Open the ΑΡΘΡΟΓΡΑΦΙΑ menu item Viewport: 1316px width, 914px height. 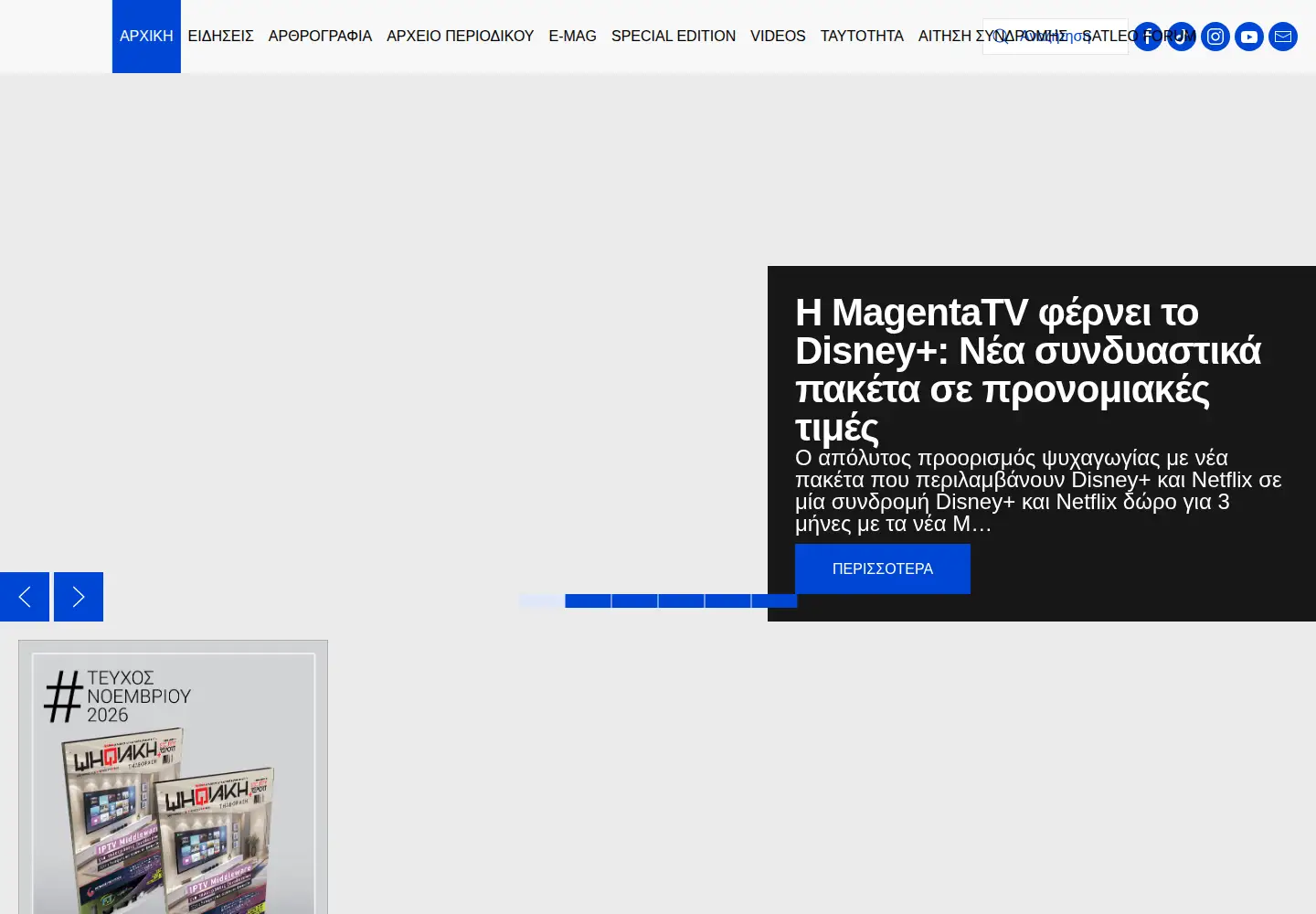click(x=320, y=37)
